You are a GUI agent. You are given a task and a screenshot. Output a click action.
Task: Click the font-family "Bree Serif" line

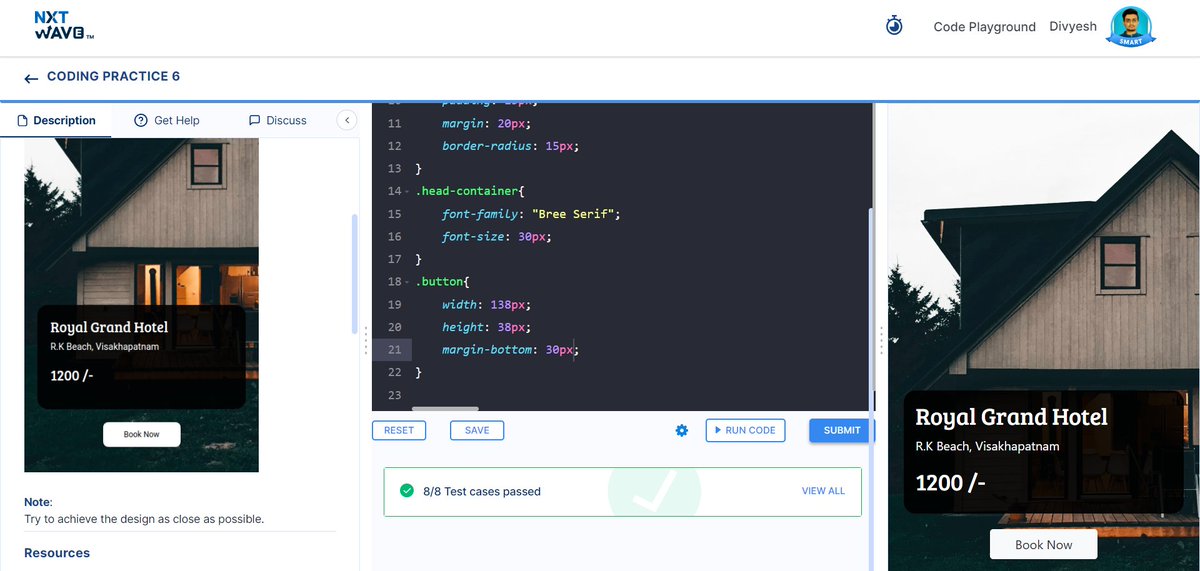[x=531, y=214]
